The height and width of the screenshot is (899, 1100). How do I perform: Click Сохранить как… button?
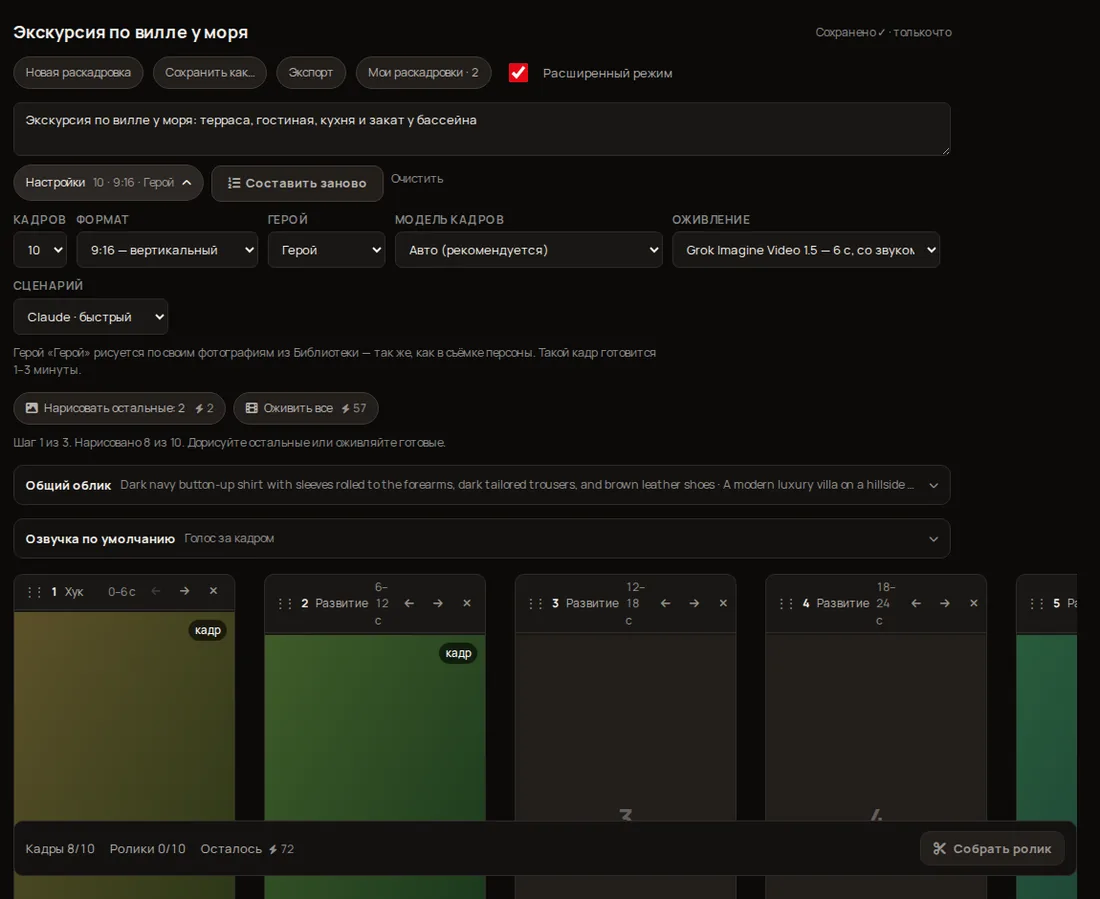pos(210,72)
